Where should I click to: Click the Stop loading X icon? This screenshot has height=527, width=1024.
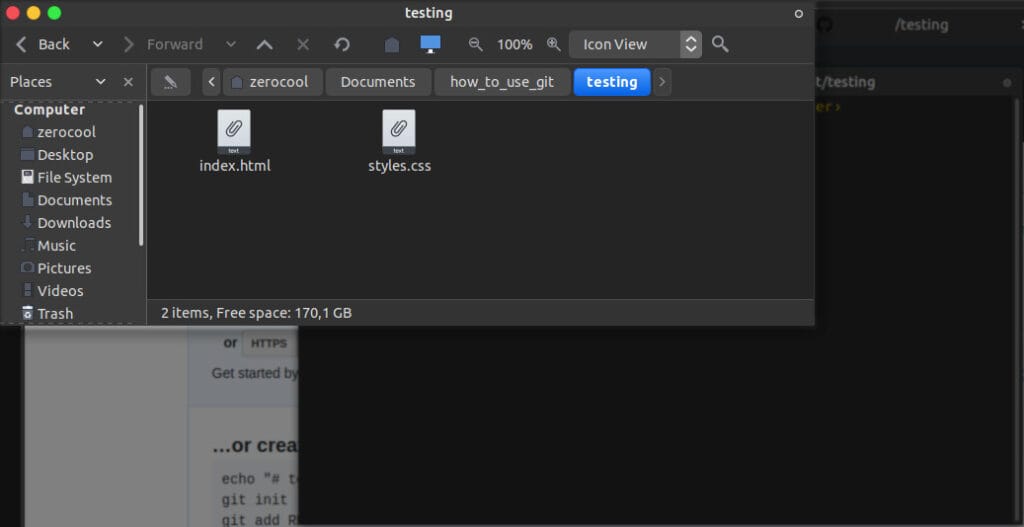pos(303,44)
